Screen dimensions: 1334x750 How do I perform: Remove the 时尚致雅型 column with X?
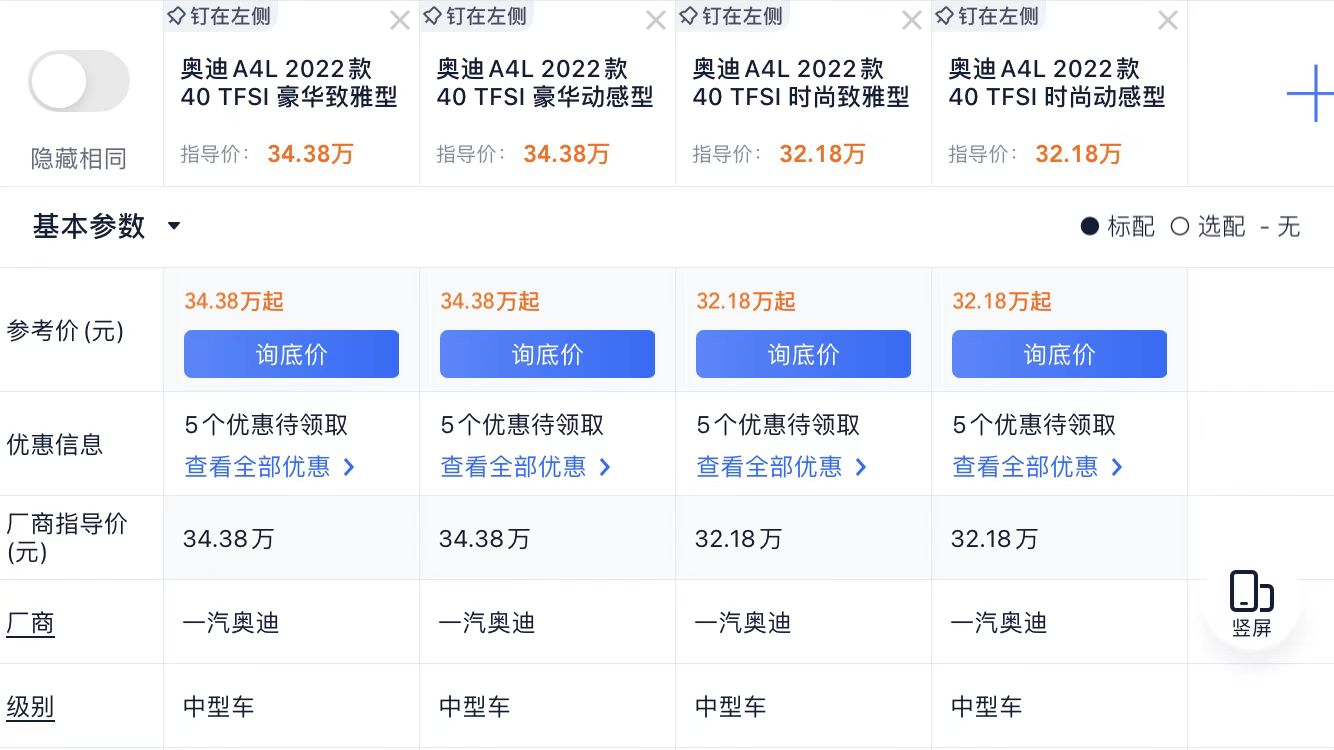[911, 20]
